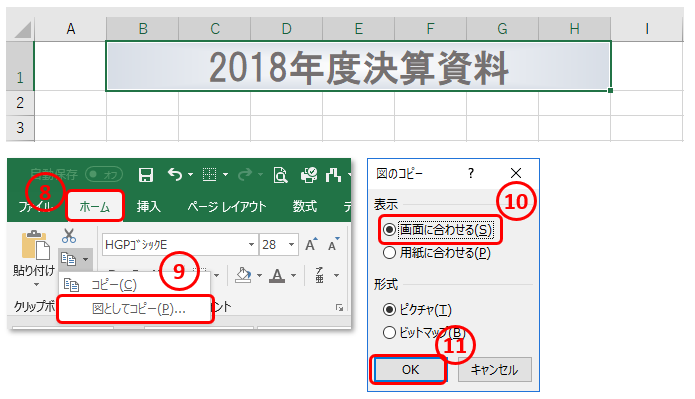The width and height of the screenshot is (695, 399).
Task: Expand the font name dropdown arrow
Action: tap(251, 245)
